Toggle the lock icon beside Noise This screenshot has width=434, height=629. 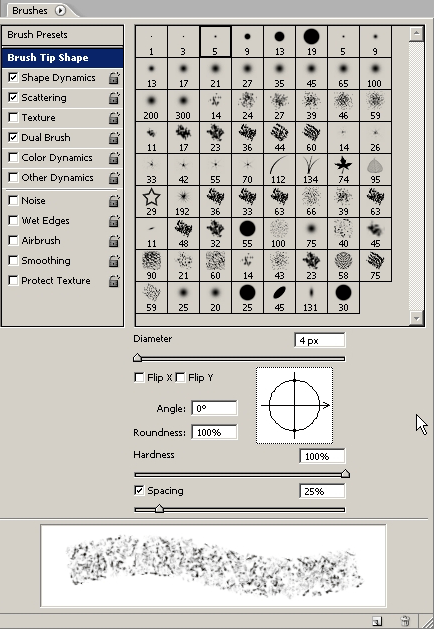pyautogui.click(x=114, y=201)
